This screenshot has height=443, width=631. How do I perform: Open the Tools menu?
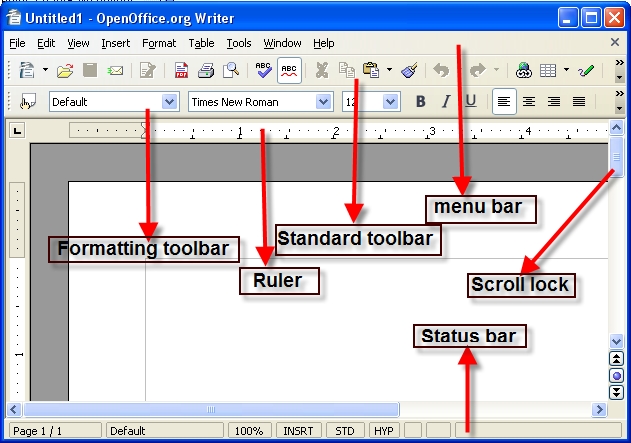(239, 43)
